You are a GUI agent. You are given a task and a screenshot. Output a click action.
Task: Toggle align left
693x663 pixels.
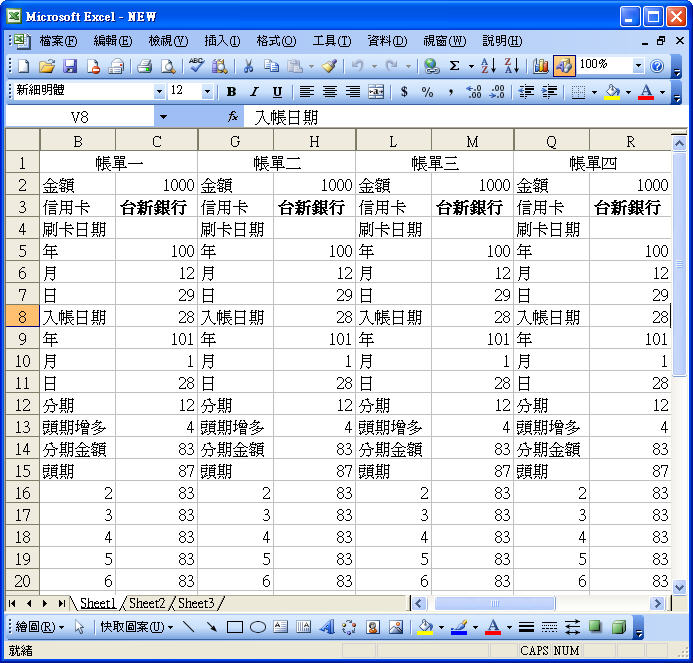[x=306, y=92]
